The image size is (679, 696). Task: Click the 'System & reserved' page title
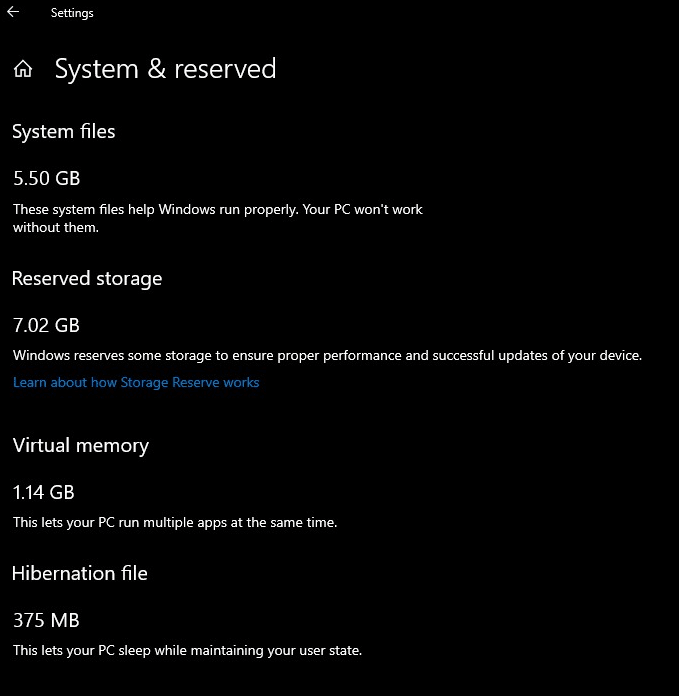click(x=165, y=69)
